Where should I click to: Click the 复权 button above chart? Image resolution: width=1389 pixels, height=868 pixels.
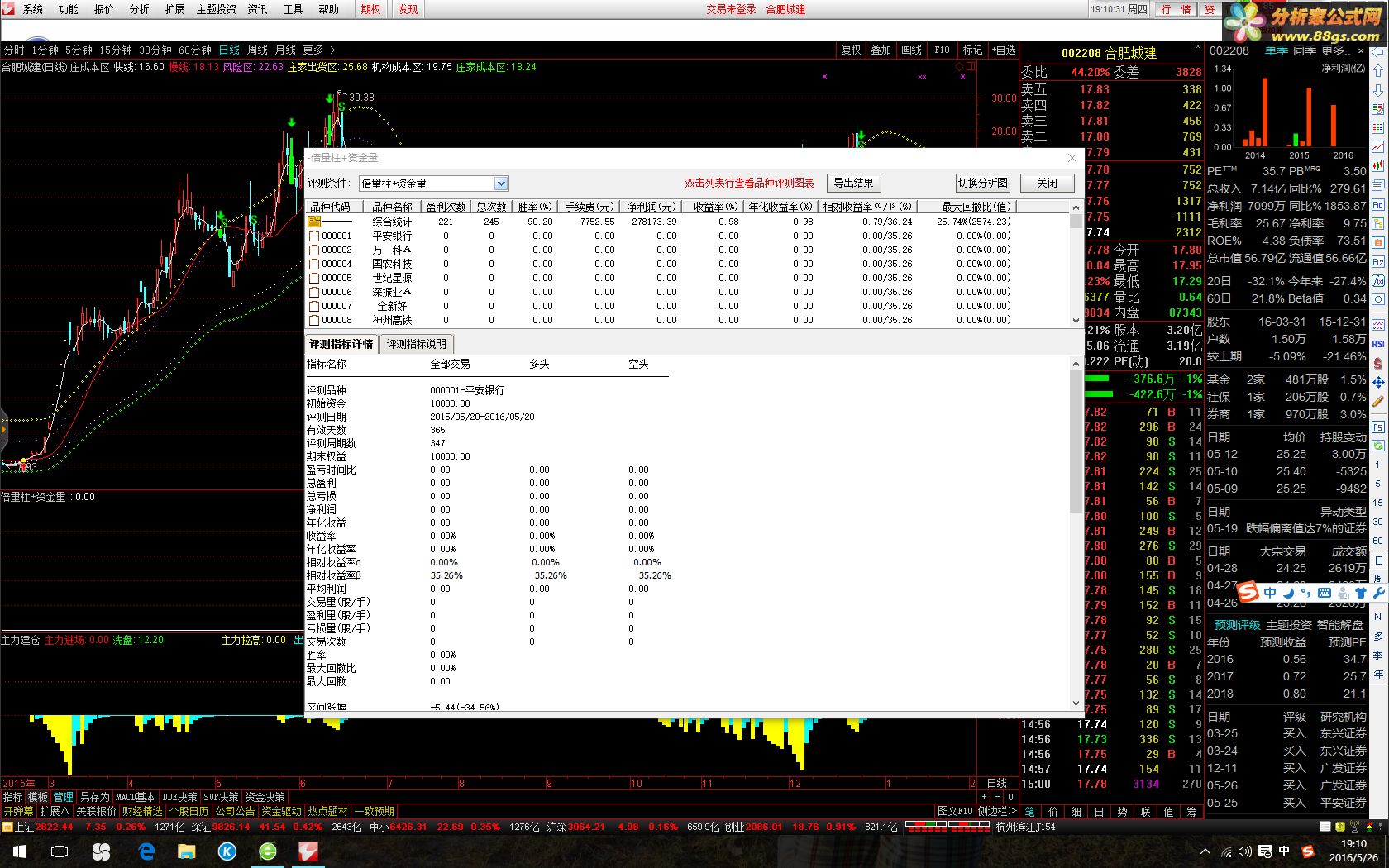[x=851, y=50]
